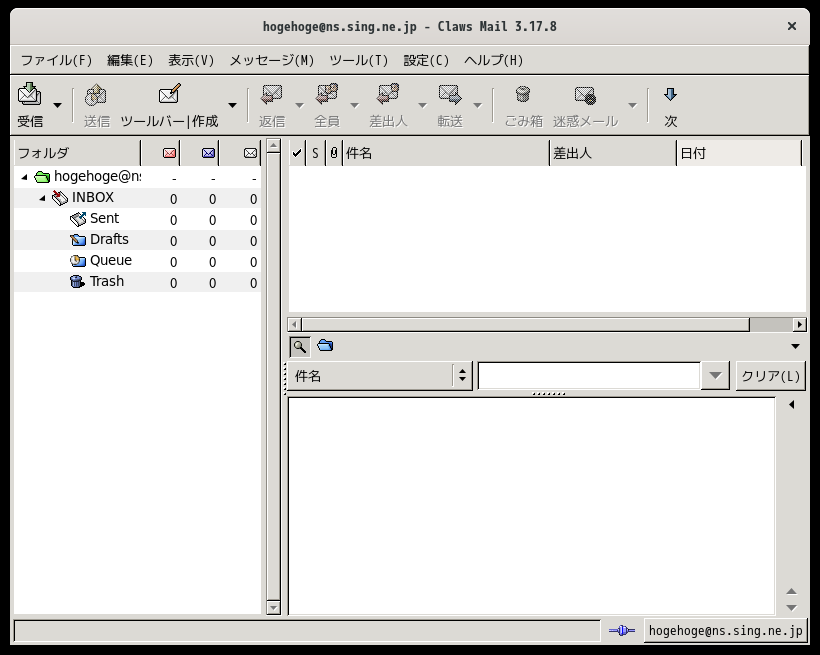820x655 pixels.
Task: Click the 全員 (Reply all) toolbar icon
Action: pos(327,95)
